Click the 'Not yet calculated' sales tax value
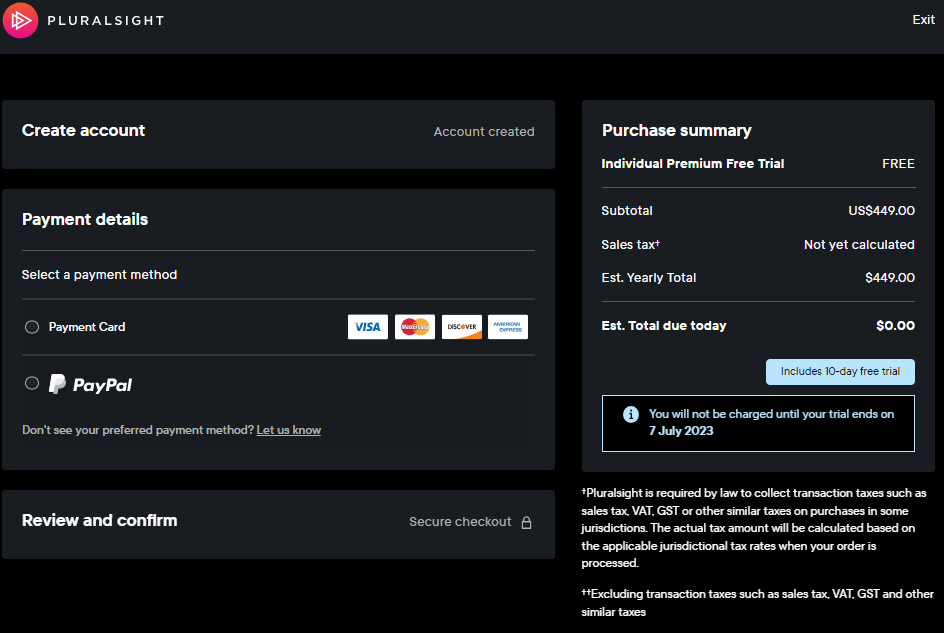944x633 pixels. [x=859, y=245]
